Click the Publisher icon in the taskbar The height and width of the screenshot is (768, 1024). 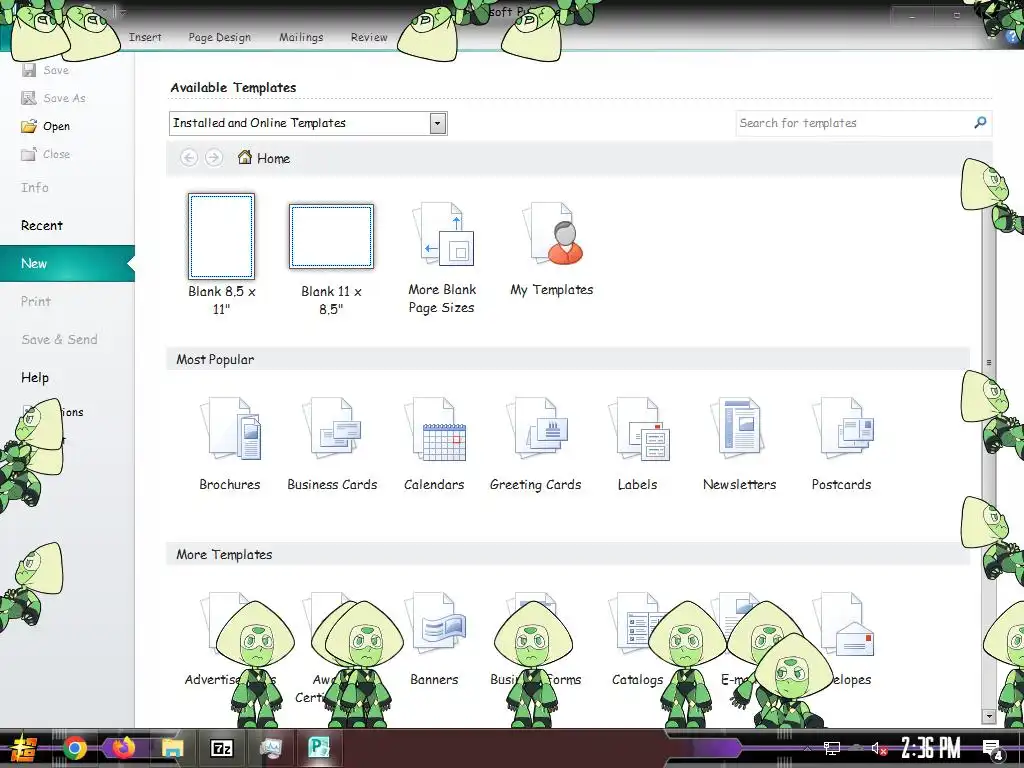319,748
